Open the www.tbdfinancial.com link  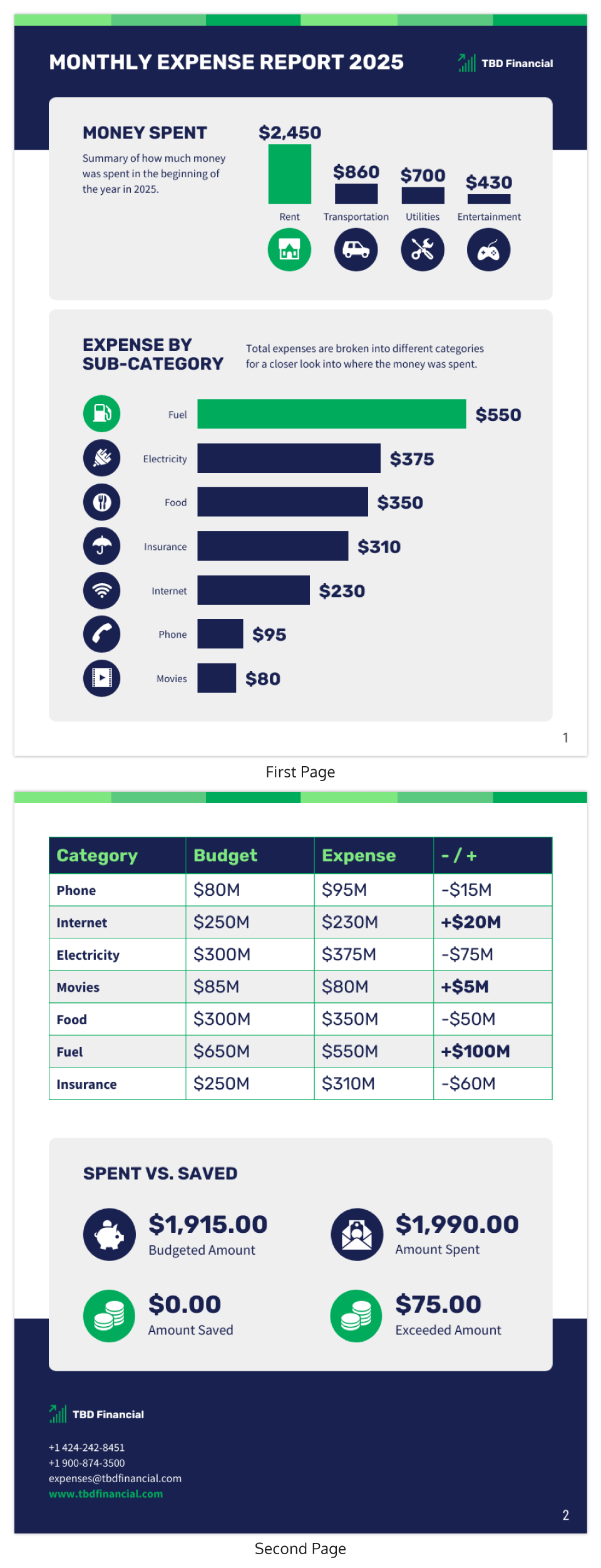[106, 1494]
